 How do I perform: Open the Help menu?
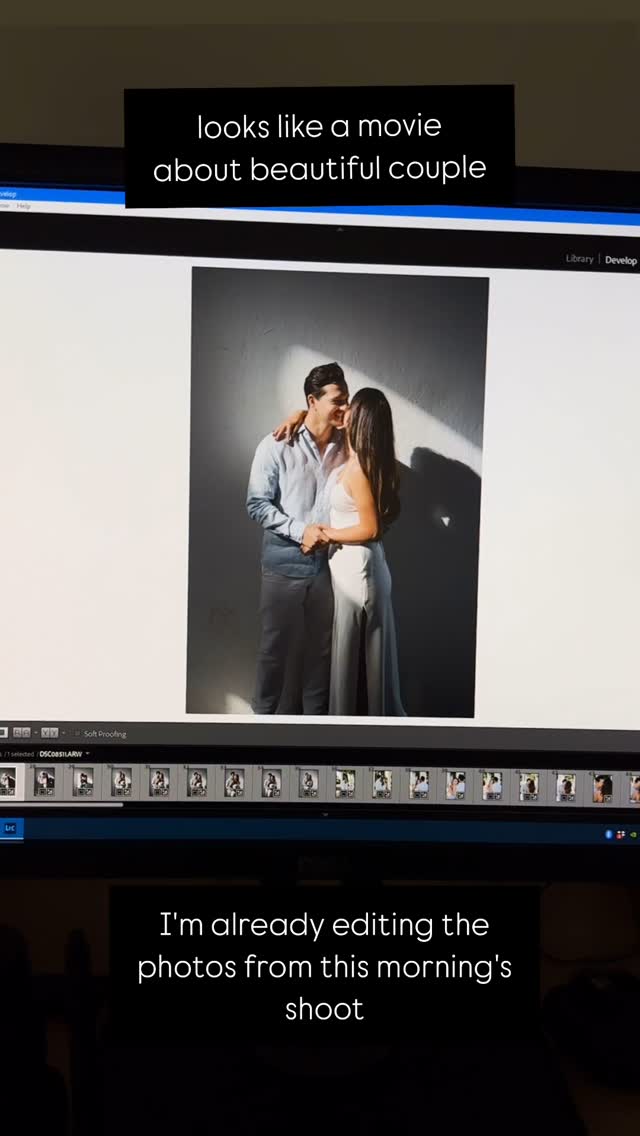[x=24, y=206]
